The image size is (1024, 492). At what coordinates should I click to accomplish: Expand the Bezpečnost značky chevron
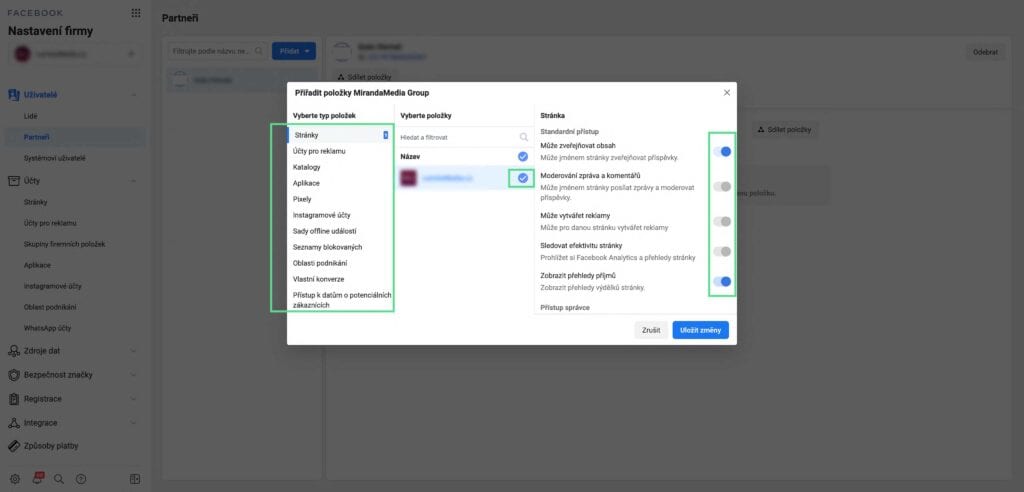point(134,375)
